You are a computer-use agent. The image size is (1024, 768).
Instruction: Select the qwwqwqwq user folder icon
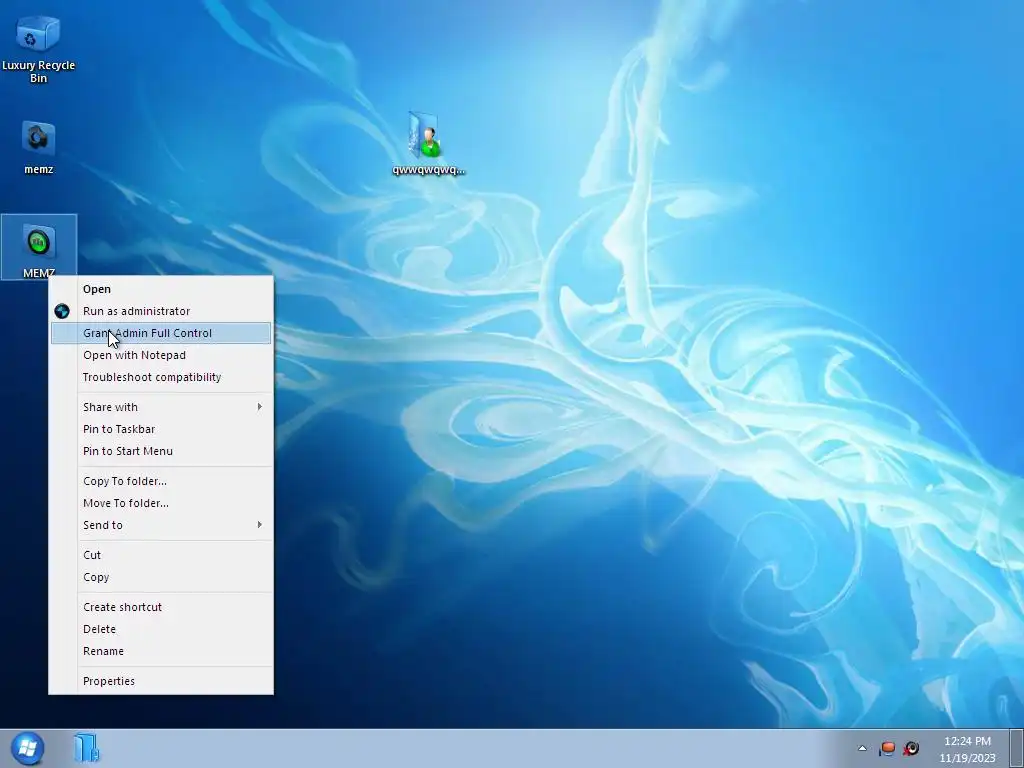pos(428,144)
